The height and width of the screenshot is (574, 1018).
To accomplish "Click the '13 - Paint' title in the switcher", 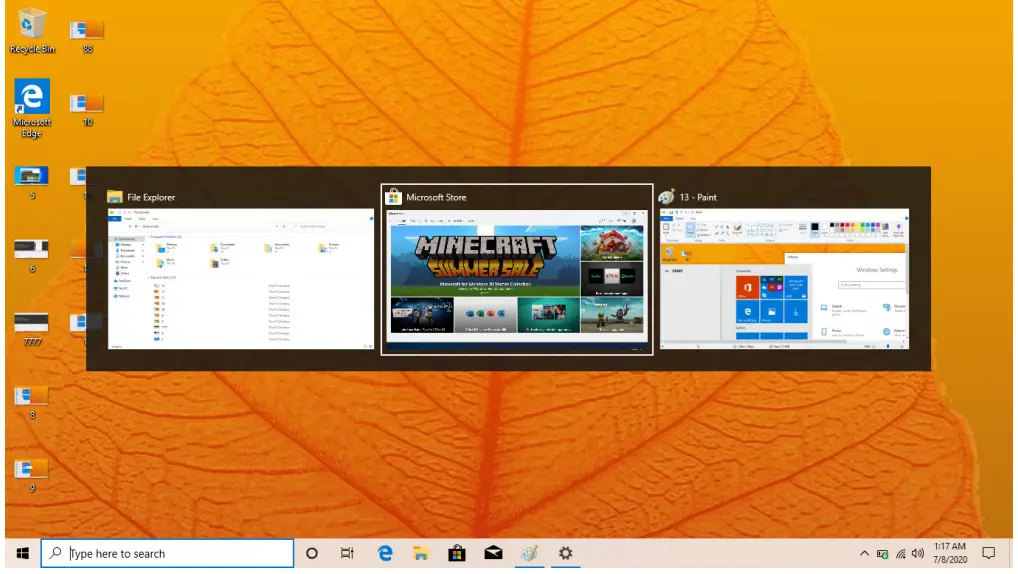I will [698, 197].
